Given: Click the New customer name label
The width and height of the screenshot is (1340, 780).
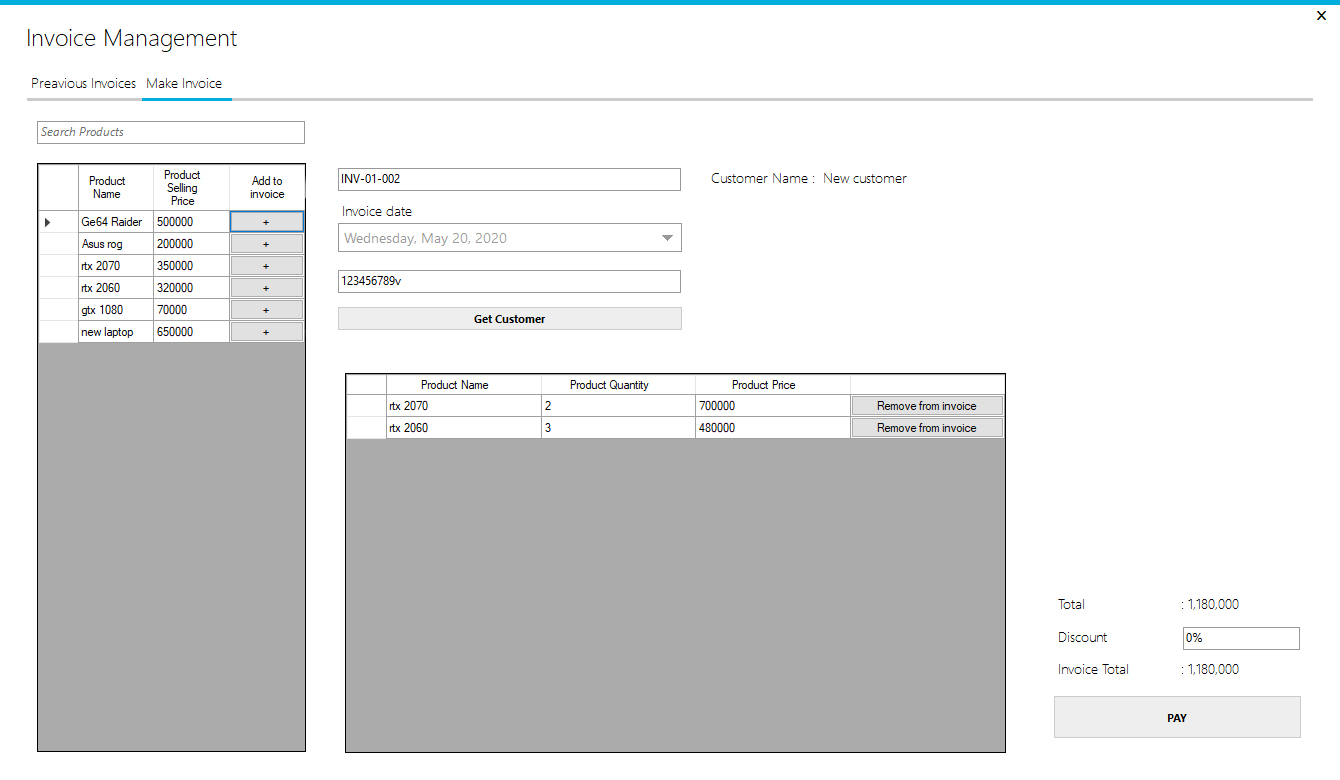Looking at the screenshot, I should 865,178.
